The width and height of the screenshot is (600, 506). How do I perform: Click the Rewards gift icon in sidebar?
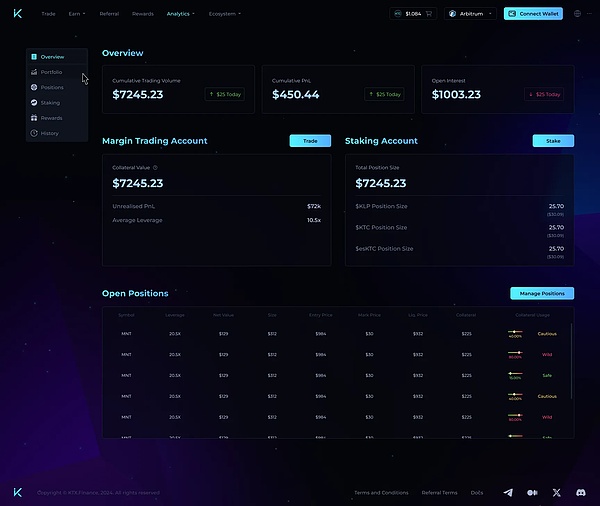[x=34, y=118]
